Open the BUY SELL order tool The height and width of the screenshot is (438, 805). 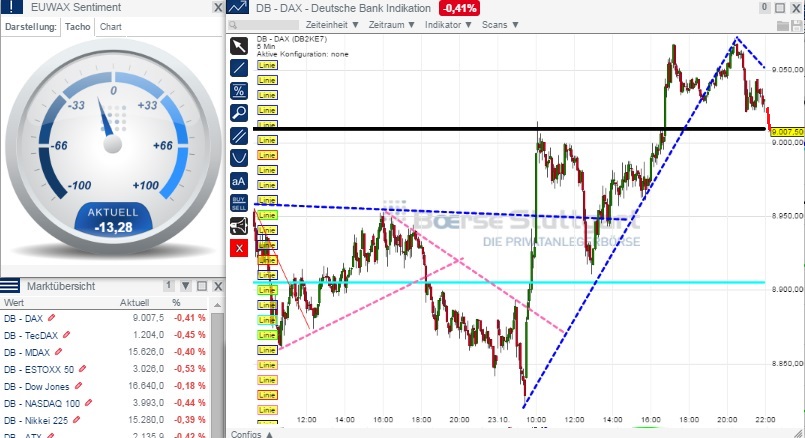pos(239,203)
